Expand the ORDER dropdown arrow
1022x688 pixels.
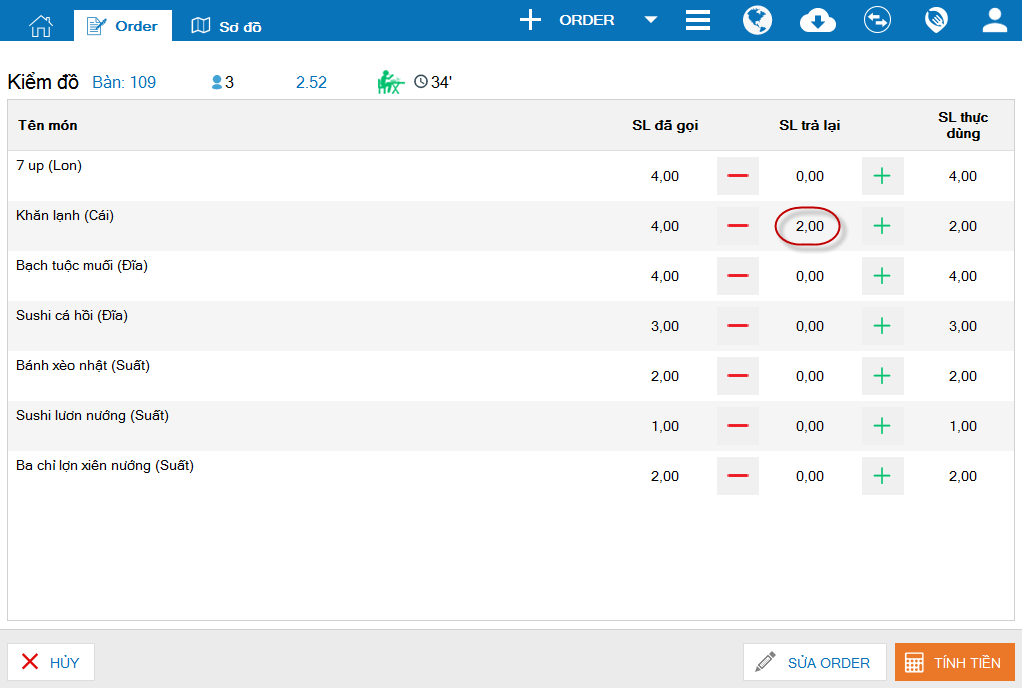[650, 20]
